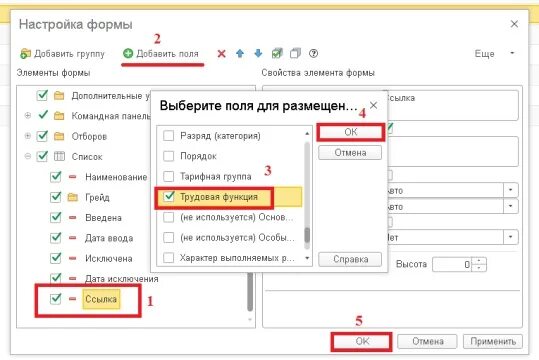
Task: Click the Добавить группу folder icon
Action: coord(25,54)
